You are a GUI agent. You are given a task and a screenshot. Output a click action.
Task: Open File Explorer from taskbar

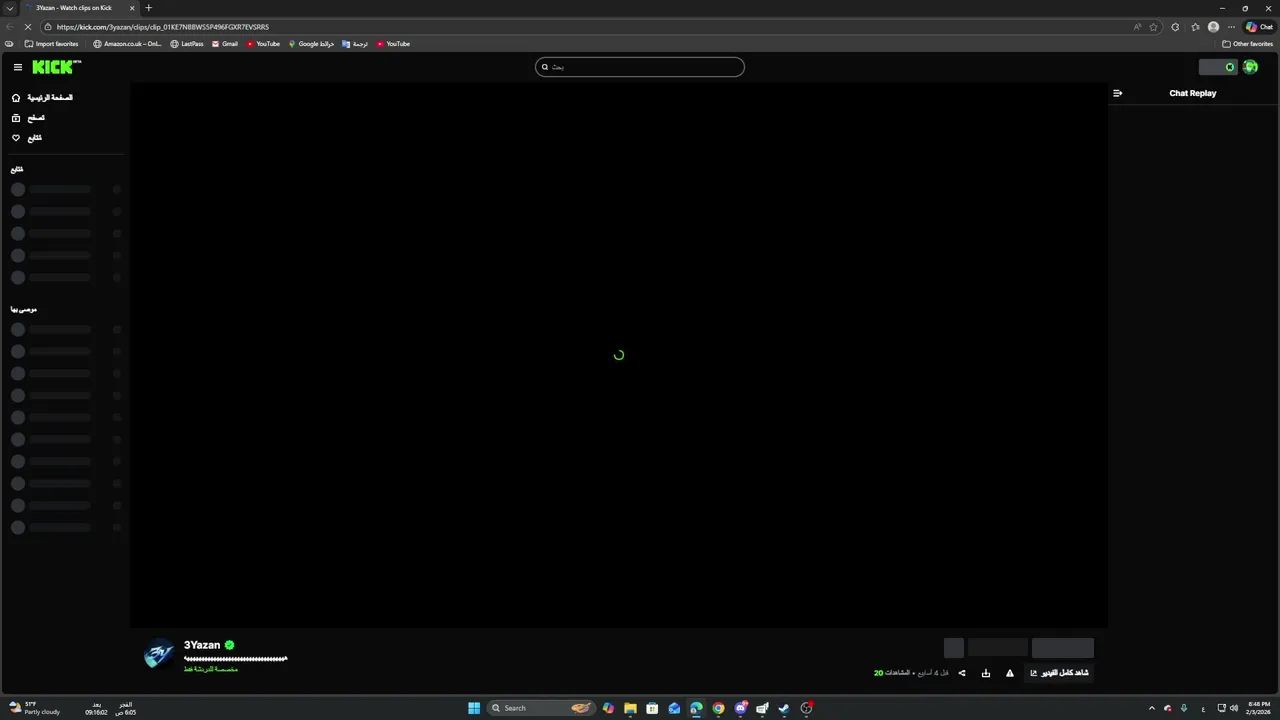coord(630,708)
